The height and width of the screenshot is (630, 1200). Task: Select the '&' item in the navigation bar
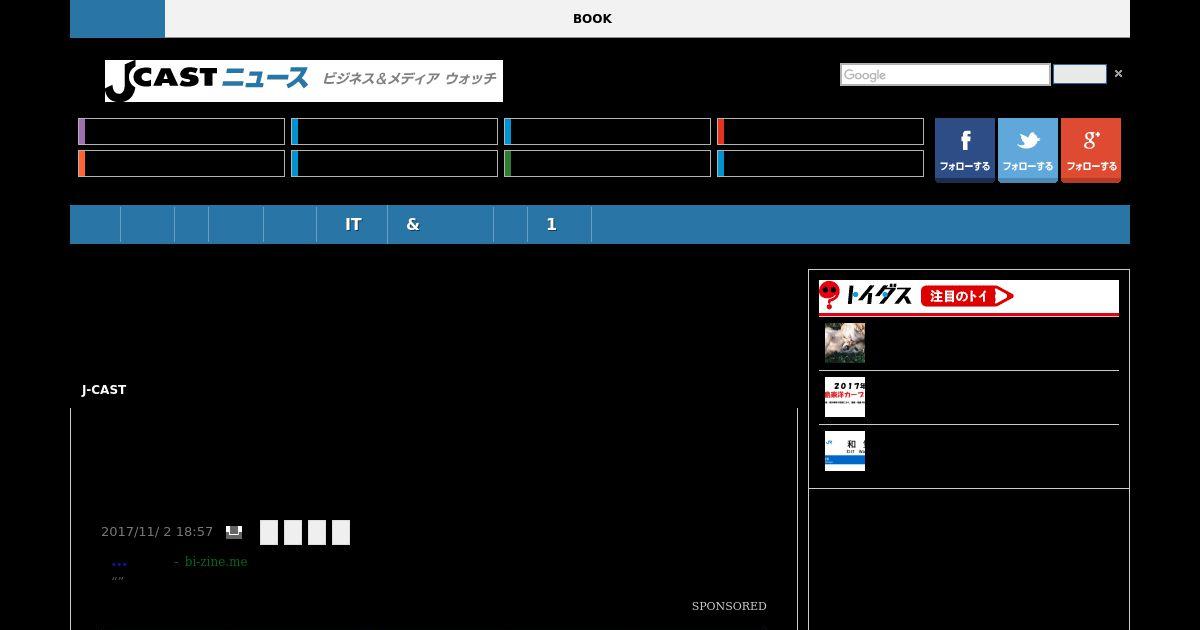(x=412, y=225)
